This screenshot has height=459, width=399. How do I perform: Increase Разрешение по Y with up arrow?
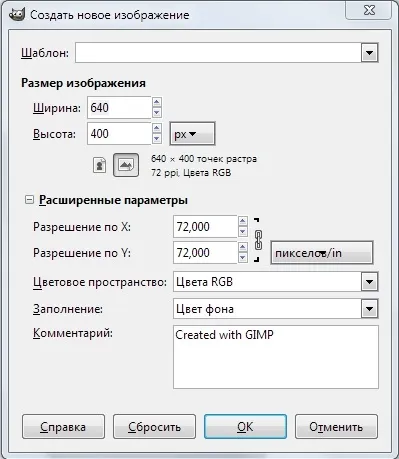click(x=243, y=247)
